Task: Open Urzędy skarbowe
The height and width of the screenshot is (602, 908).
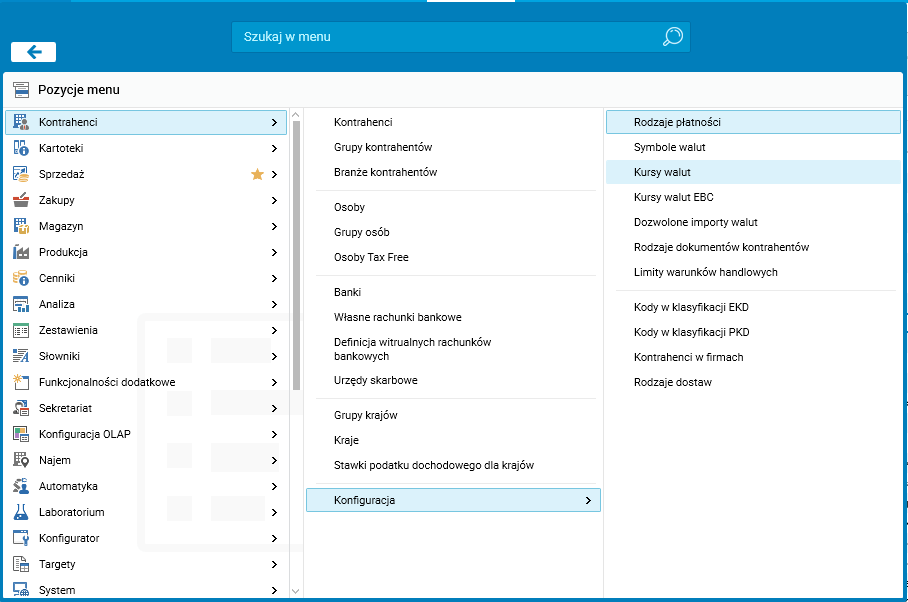Action: (x=375, y=380)
